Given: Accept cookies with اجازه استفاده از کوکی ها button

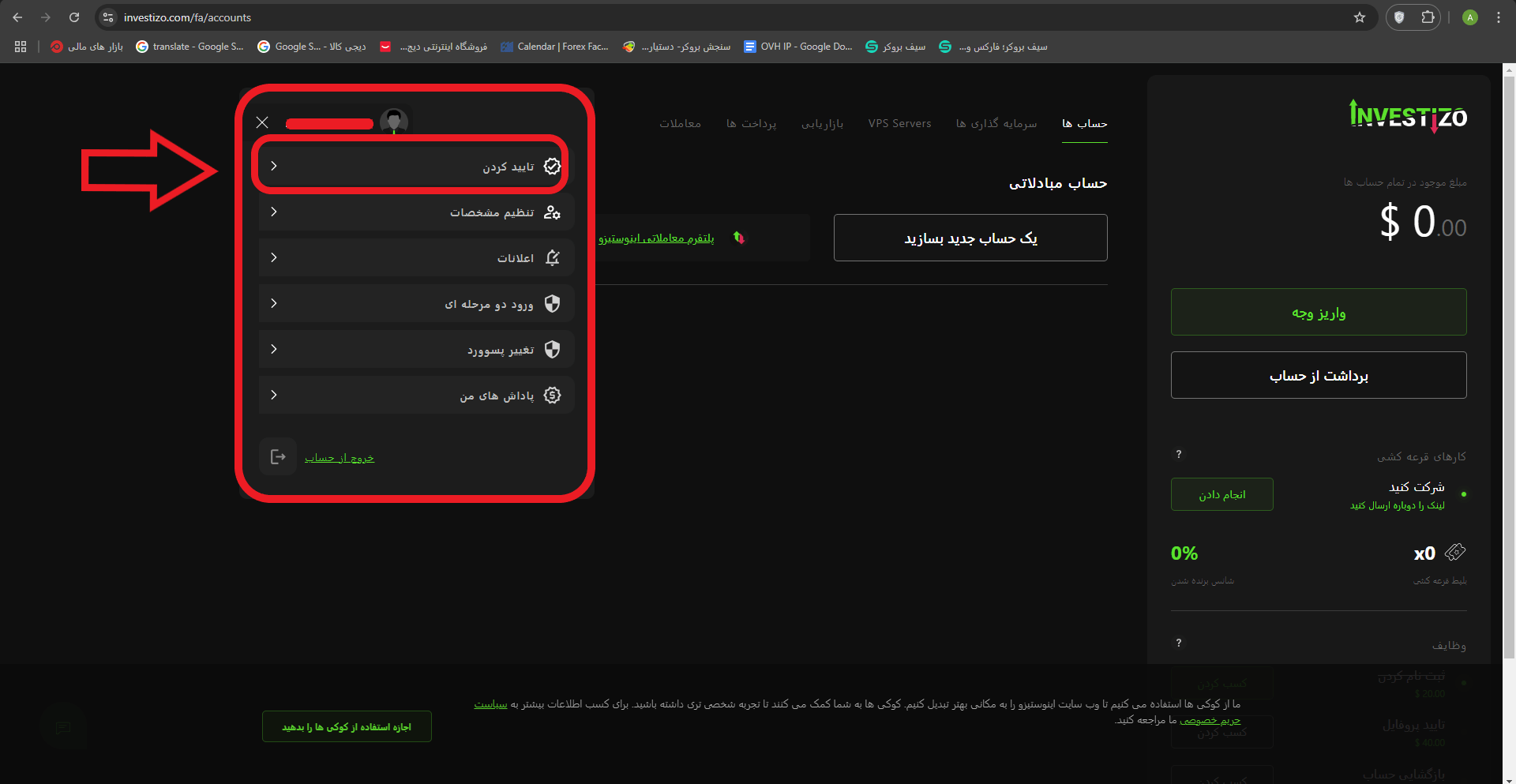Looking at the screenshot, I should click(347, 726).
